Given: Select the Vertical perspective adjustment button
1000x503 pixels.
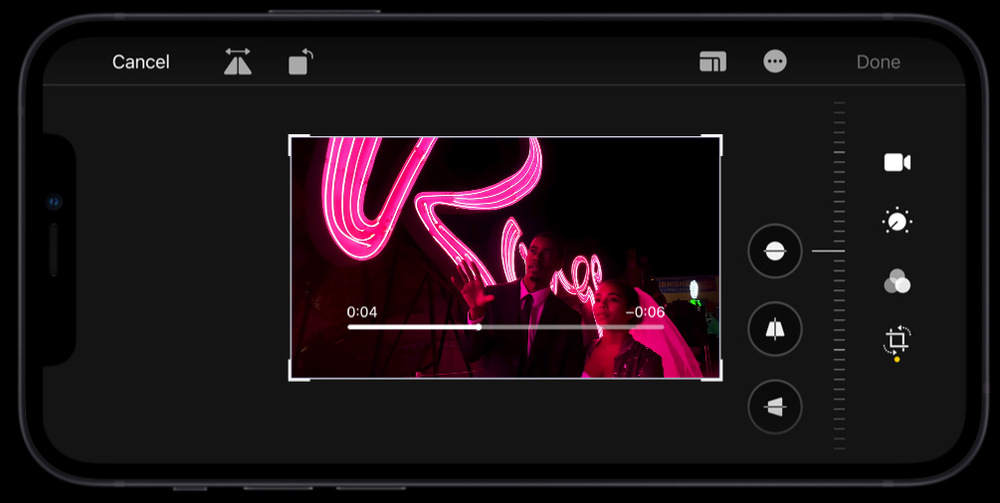Looking at the screenshot, I should click(x=775, y=329).
